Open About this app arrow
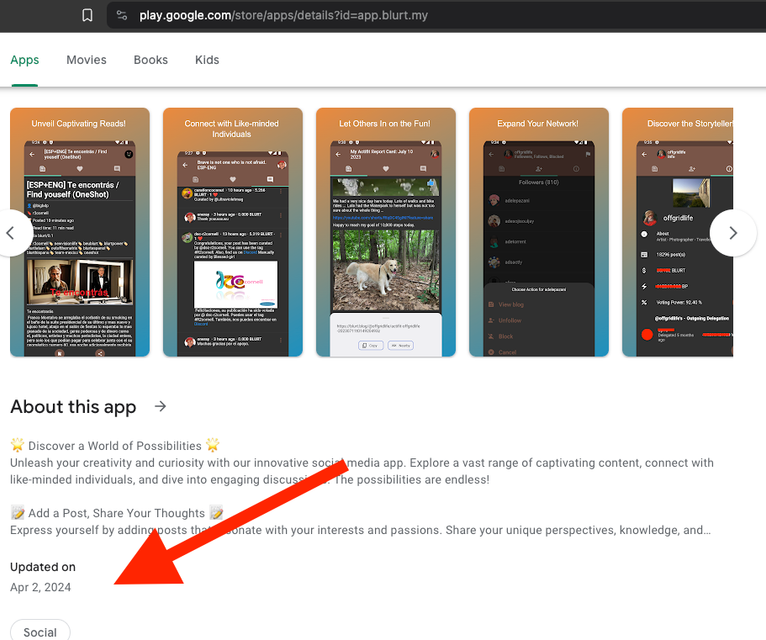This screenshot has height=640, width=766. 160,406
